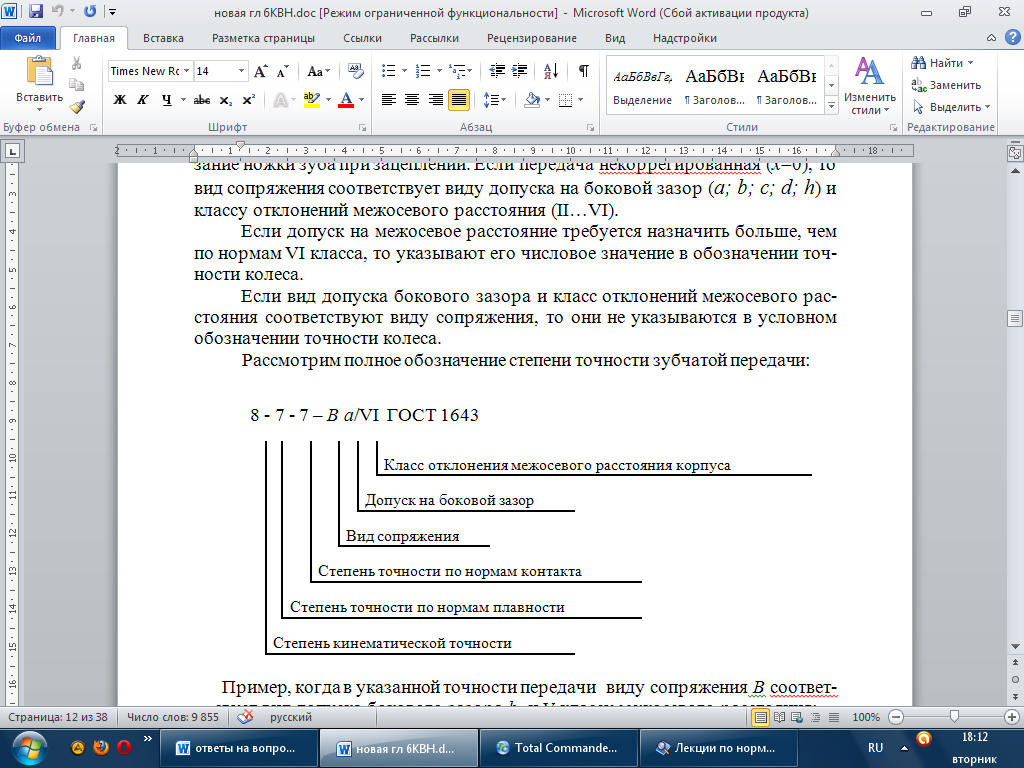Click Страница: 12 из 38 in status bar
The width and height of the screenshot is (1024, 768).
coord(57,717)
